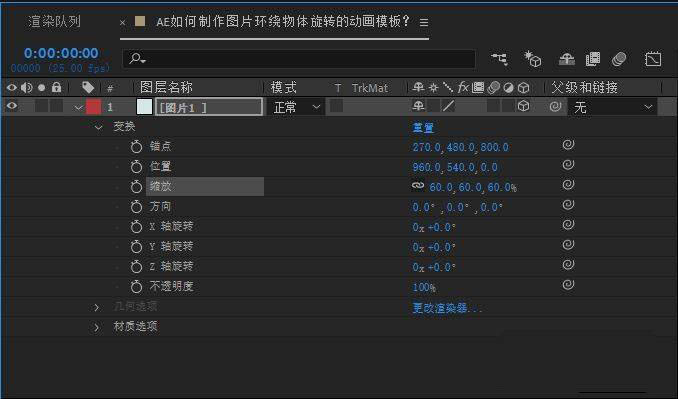678x399 pixels.
Task: Collapse the 图片1 layer twirl arrow
Action: point(78,107)
